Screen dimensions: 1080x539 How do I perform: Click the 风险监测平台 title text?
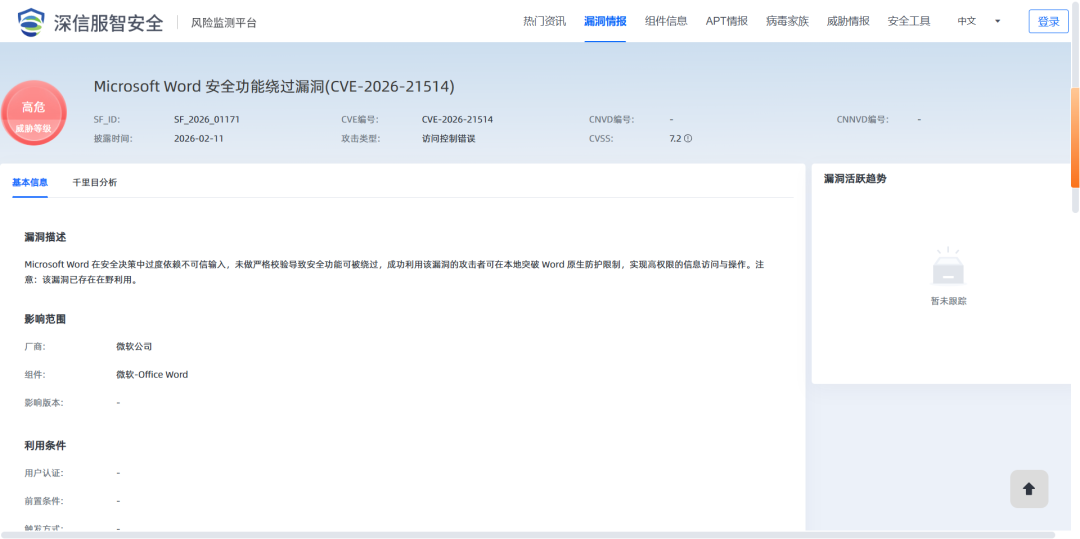[224, 23]
